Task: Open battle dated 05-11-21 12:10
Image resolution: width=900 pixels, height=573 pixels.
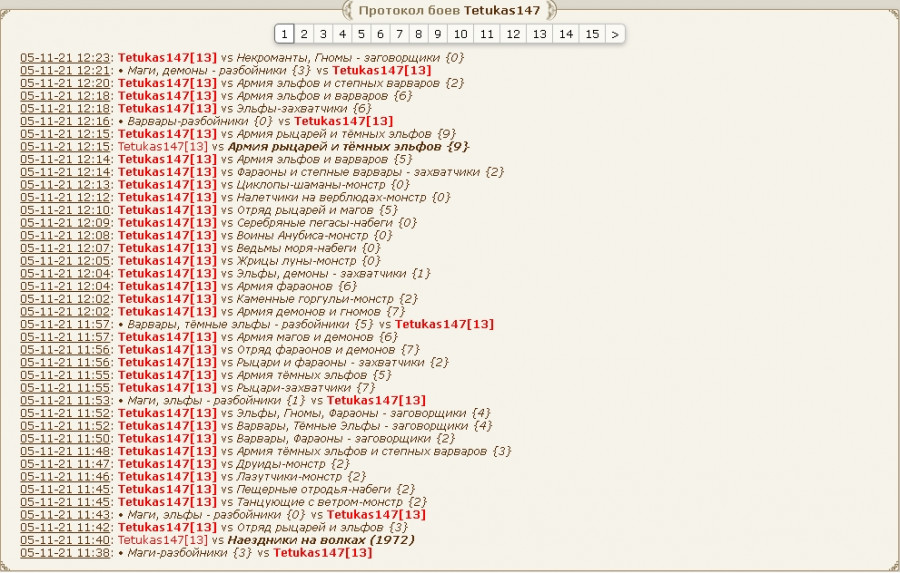Action: 65,210
